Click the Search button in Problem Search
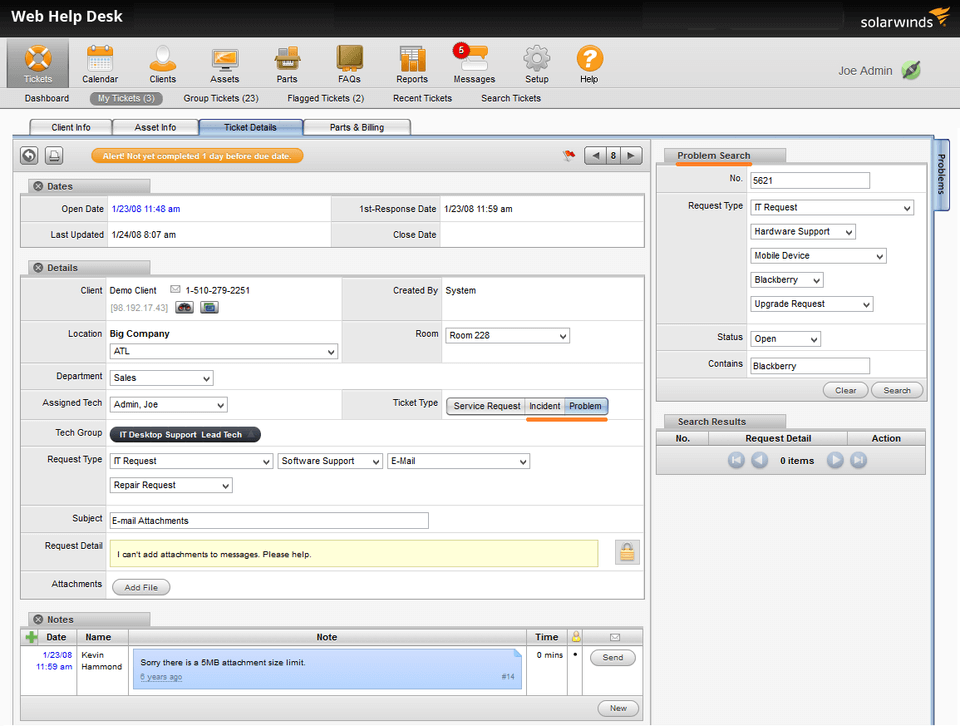Screen dimensions: 960x726 pyautogui.click(x=897, y=391)
